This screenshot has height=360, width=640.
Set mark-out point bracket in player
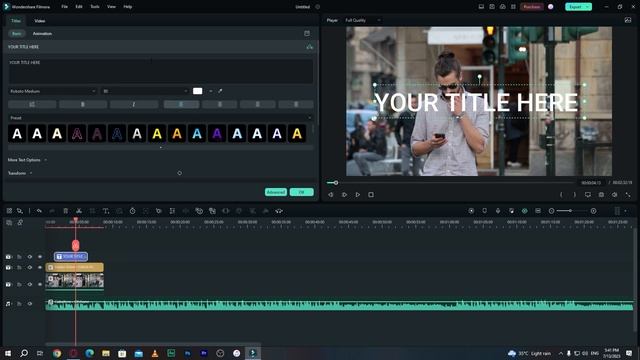point(575,195)
